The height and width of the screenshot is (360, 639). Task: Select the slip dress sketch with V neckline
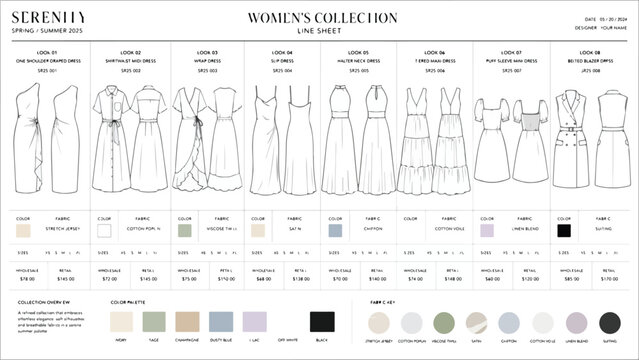point(266,140)
